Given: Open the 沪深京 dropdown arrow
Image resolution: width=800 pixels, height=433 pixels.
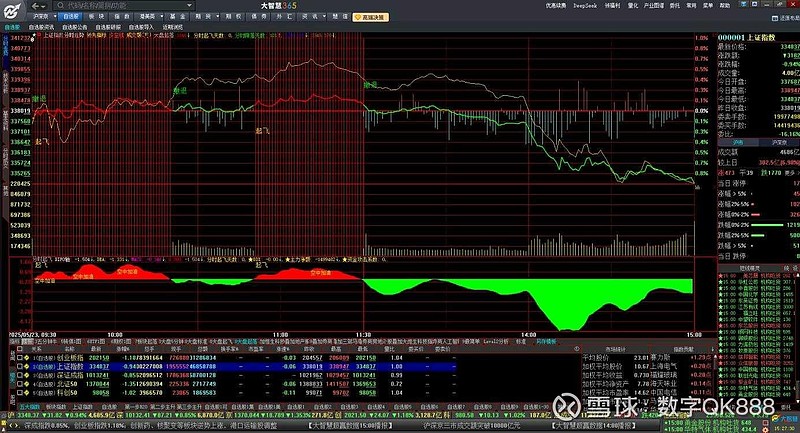Looking at the screenshot, I should pos(55,16).
